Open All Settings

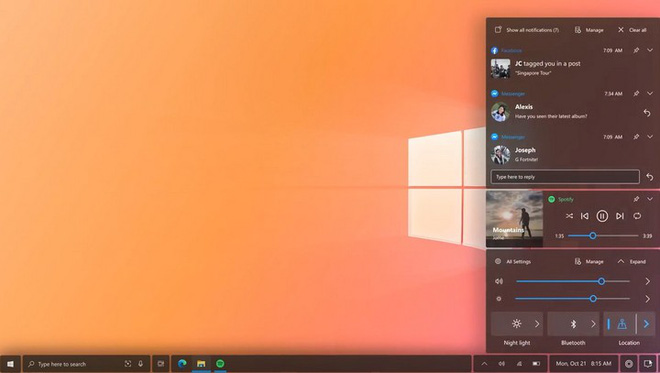click(x=513, y=261)
